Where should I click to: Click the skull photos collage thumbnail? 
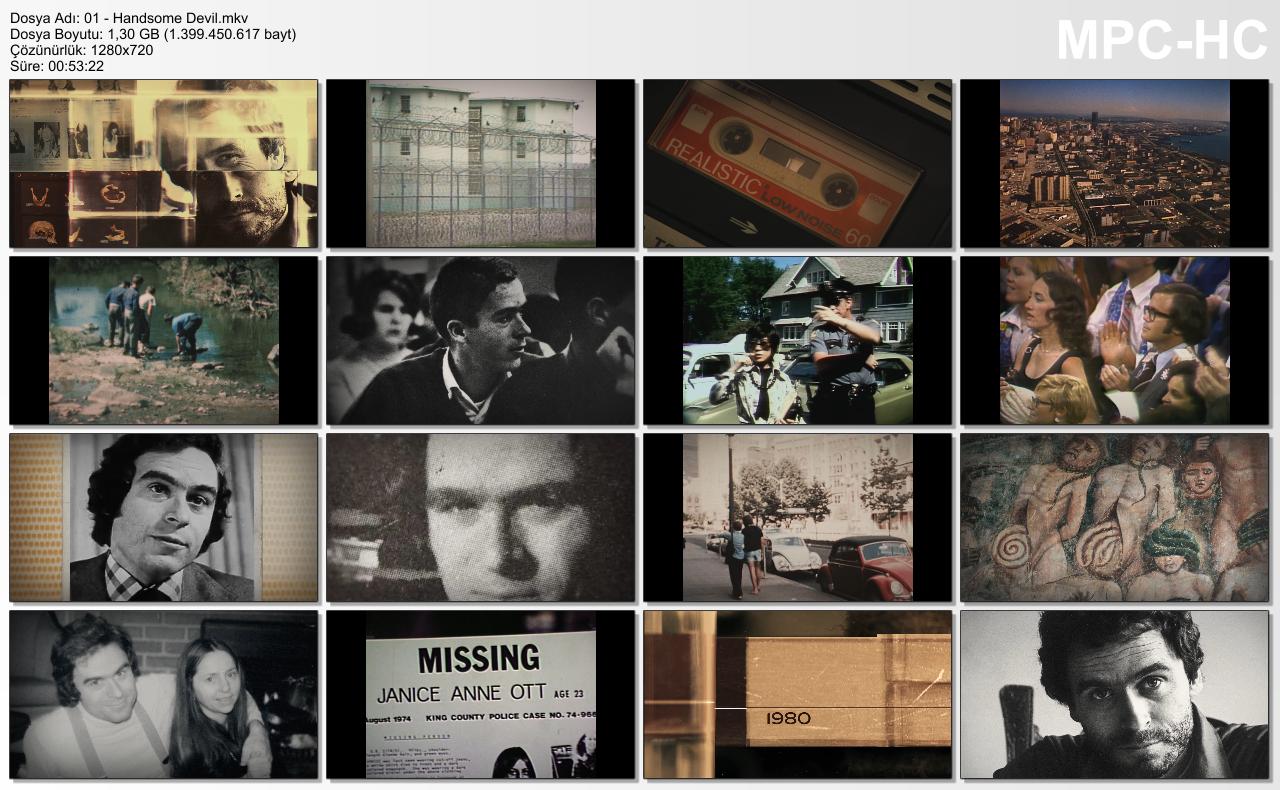coord(163,164)
